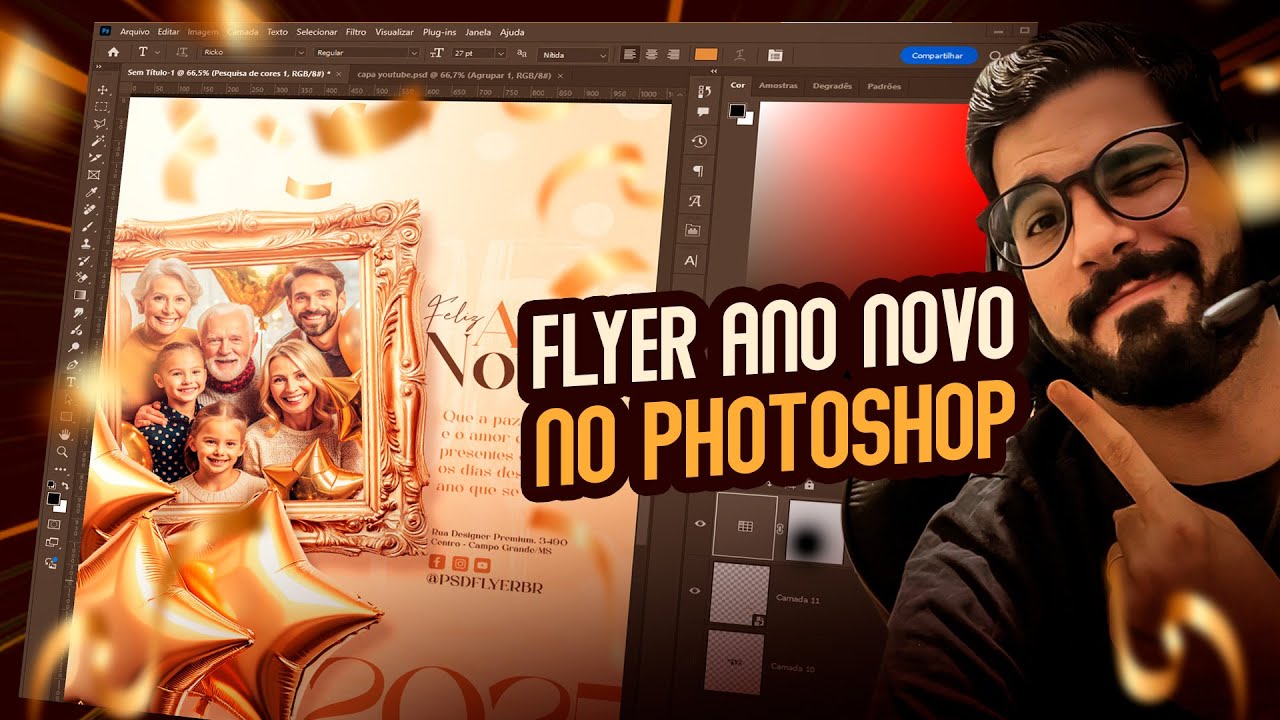Select the Polygonal Lasso tool
This screenshot has width=1280, height=720.
click(100, 124)
